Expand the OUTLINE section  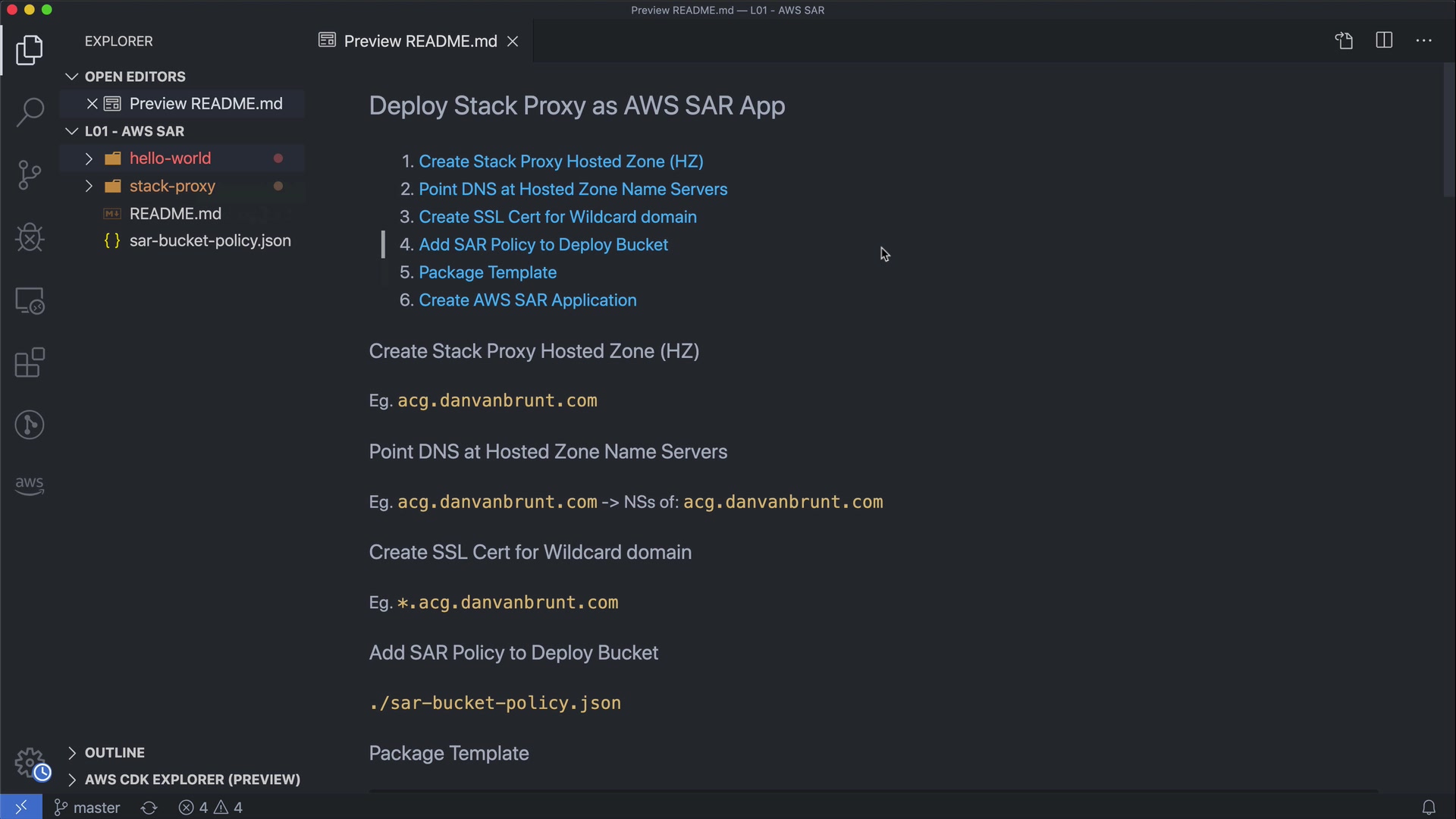click(x=114, y=752)
